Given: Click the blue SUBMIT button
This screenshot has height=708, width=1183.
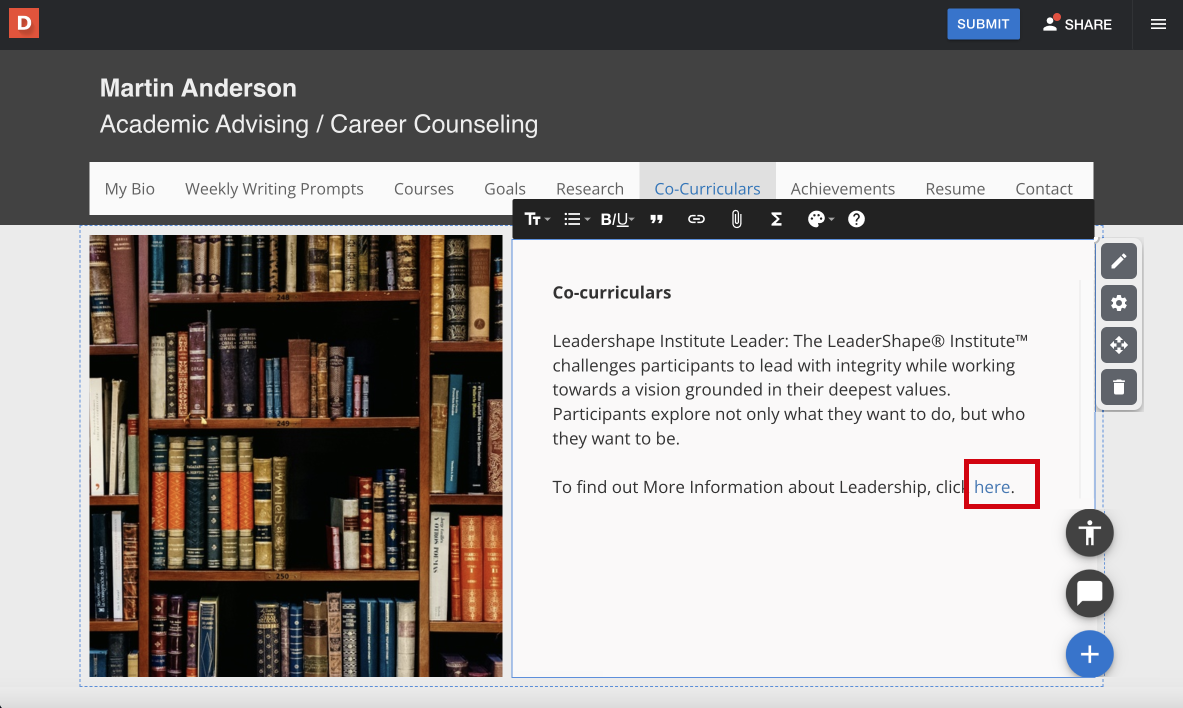Looking at the screenshot, I should point(983,24).
